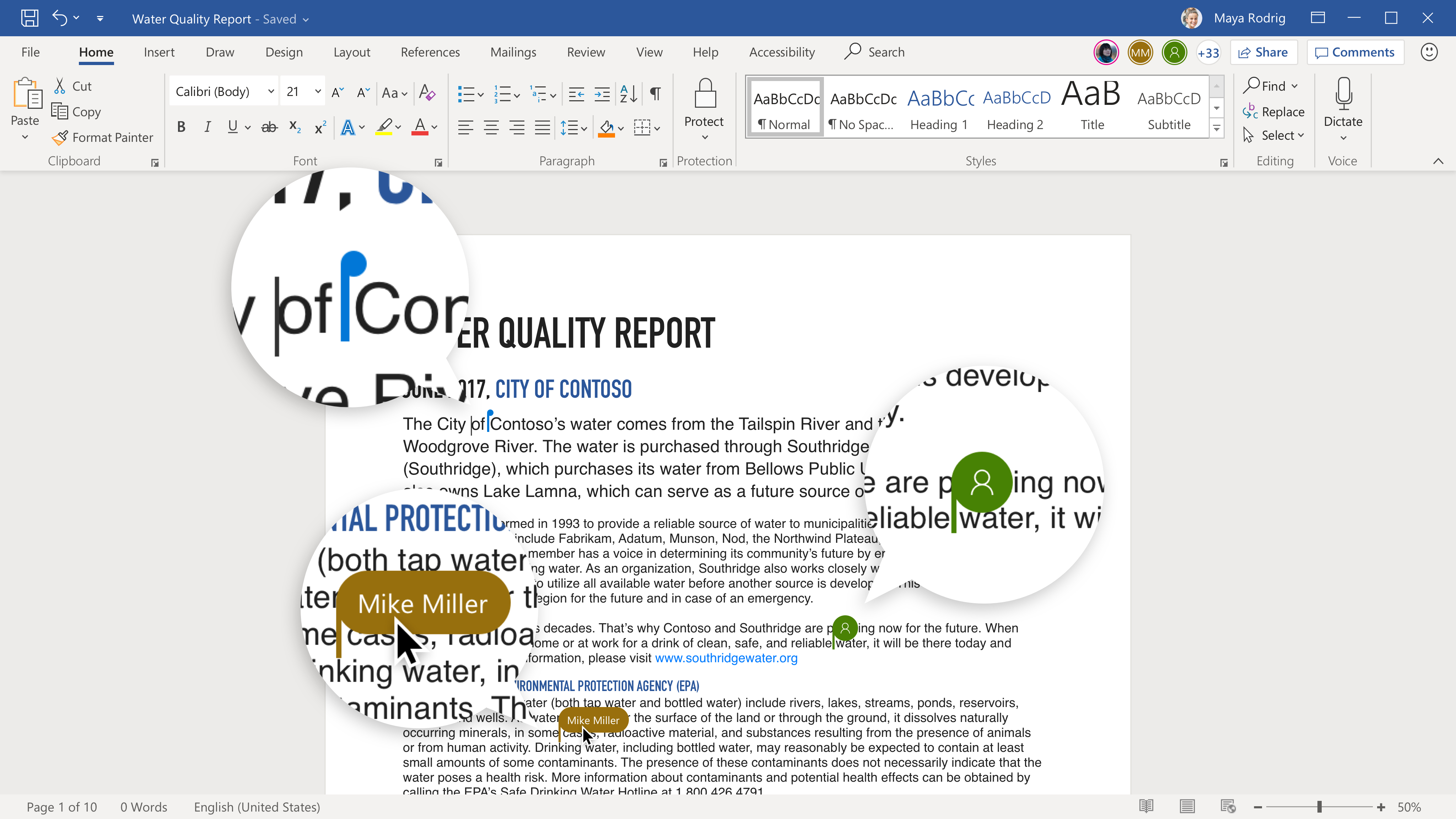Switch to the Review tab

click(x=586, y=52)
